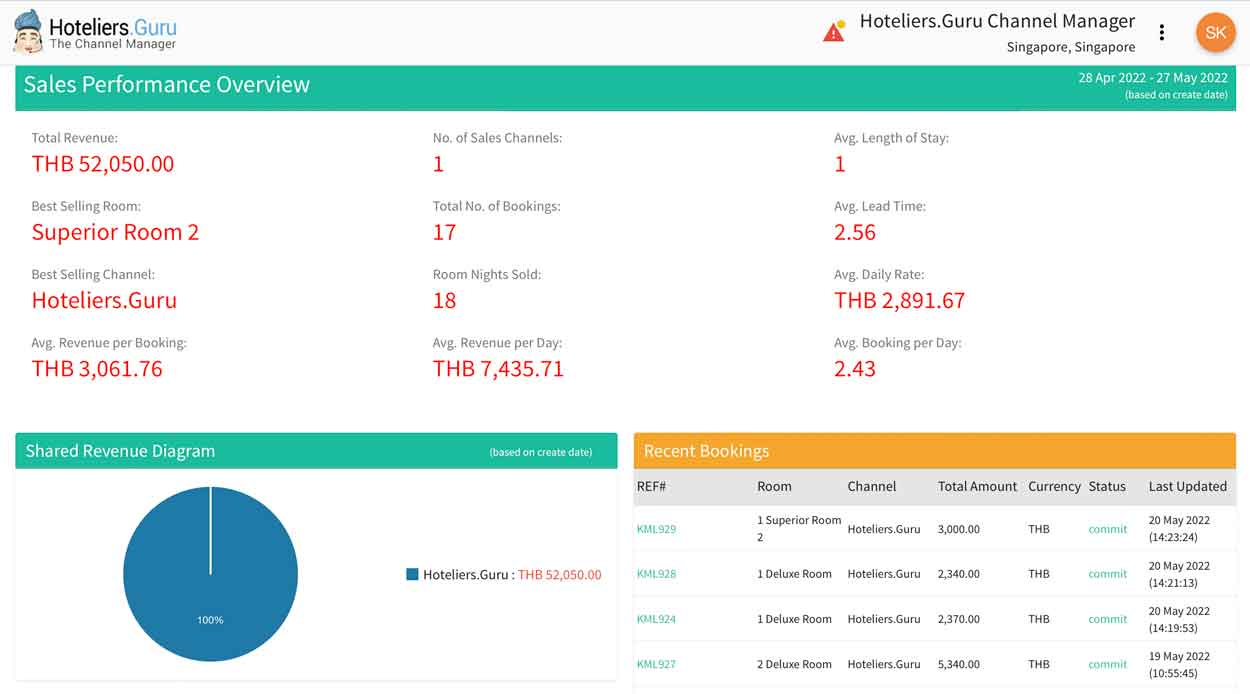Image resolution: width=1250 pixels, height=694 pixels.
Task: Click the 2,370.00 total amount cell
Action: (959, 619)
